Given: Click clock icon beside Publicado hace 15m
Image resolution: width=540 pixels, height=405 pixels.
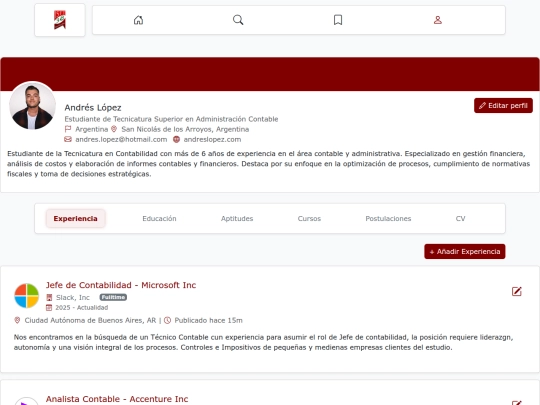Looking at the screenshot, I should 167,320.
